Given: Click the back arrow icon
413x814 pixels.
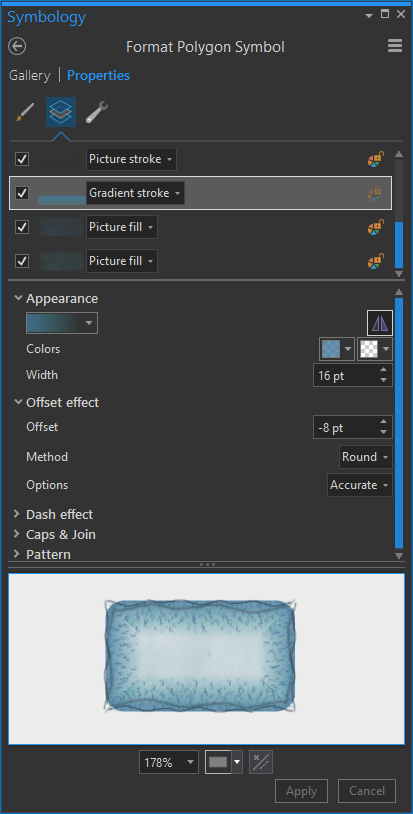Looking at the screenshot, I should (17, 47).
